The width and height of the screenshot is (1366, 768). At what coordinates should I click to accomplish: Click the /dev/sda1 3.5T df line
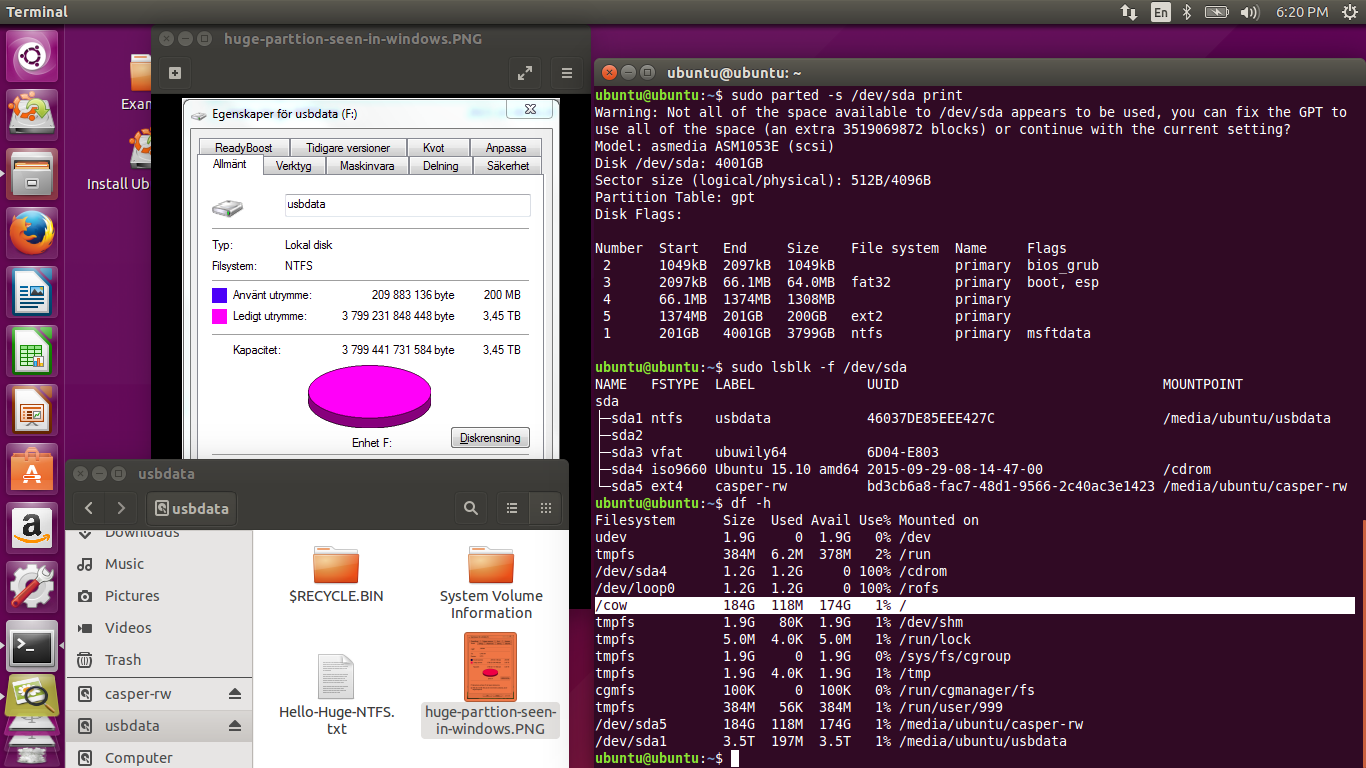point(830,741)
